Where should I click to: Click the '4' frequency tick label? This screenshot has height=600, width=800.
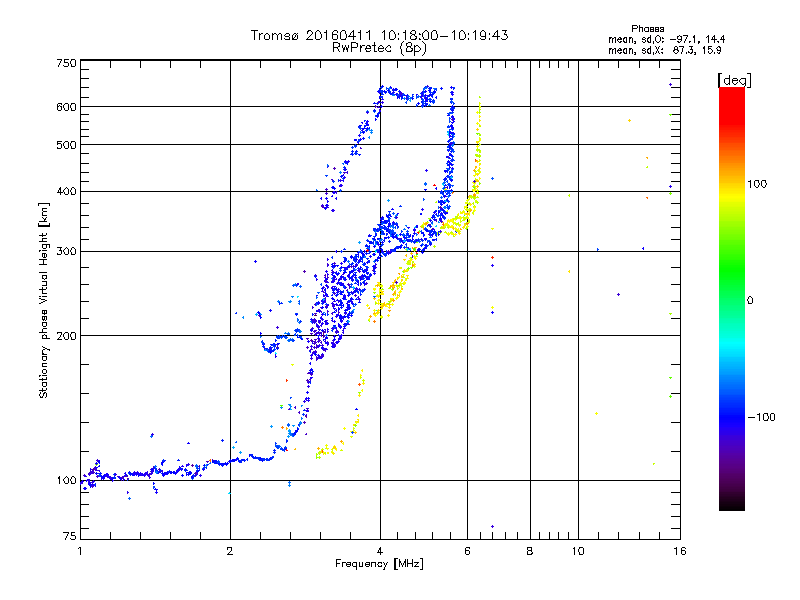380,551
